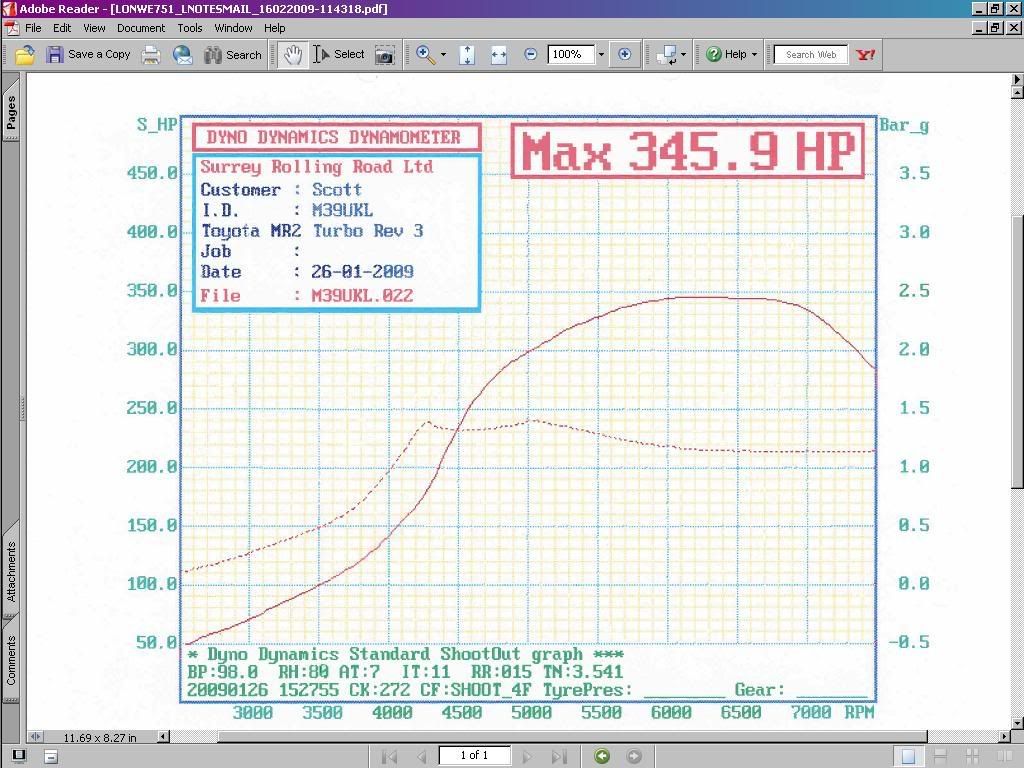Click the Search toolbar button label
The image size is (1024, 768).
pyautogui.click(x=244, y=55)
